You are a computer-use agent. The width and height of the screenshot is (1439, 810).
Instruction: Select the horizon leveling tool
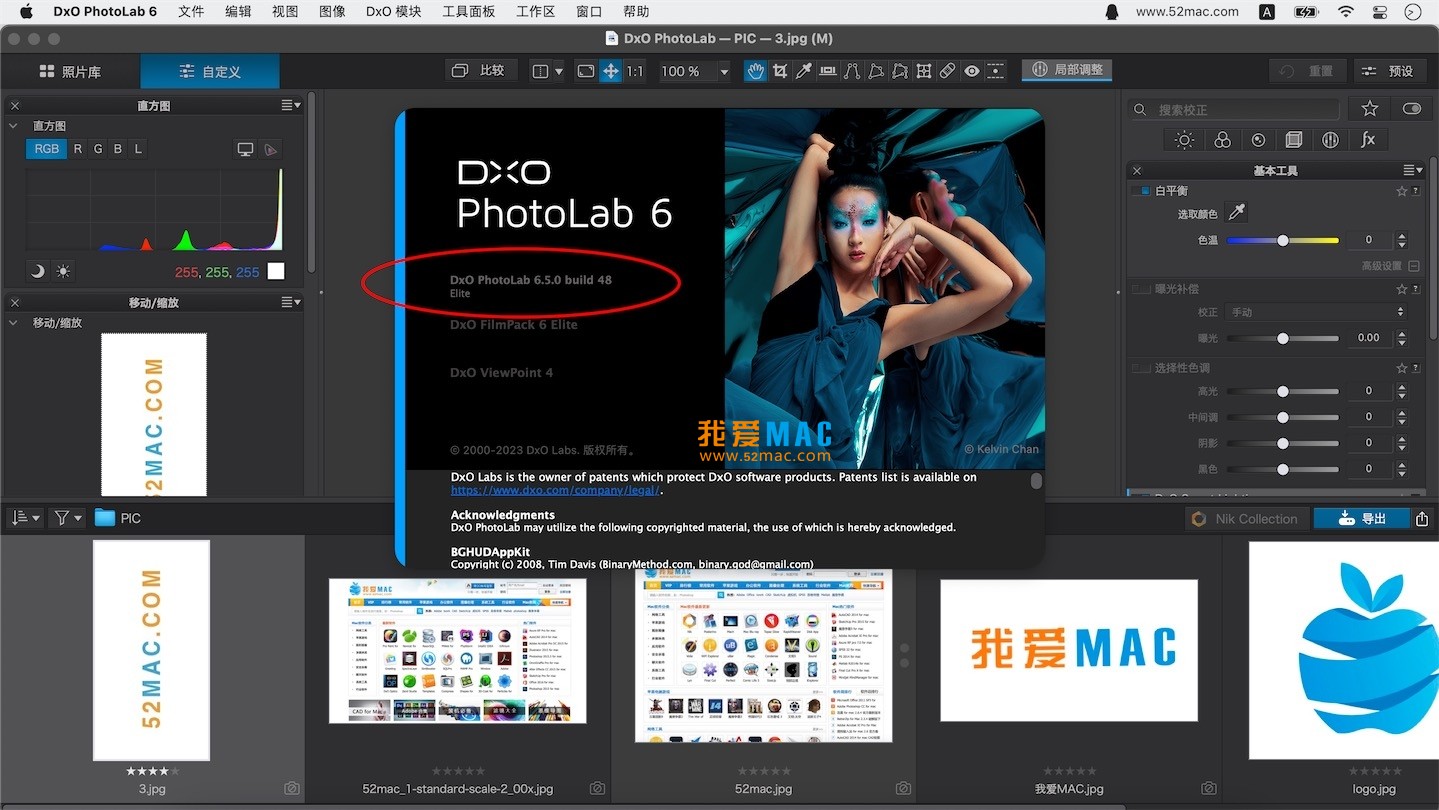(828, 71)
